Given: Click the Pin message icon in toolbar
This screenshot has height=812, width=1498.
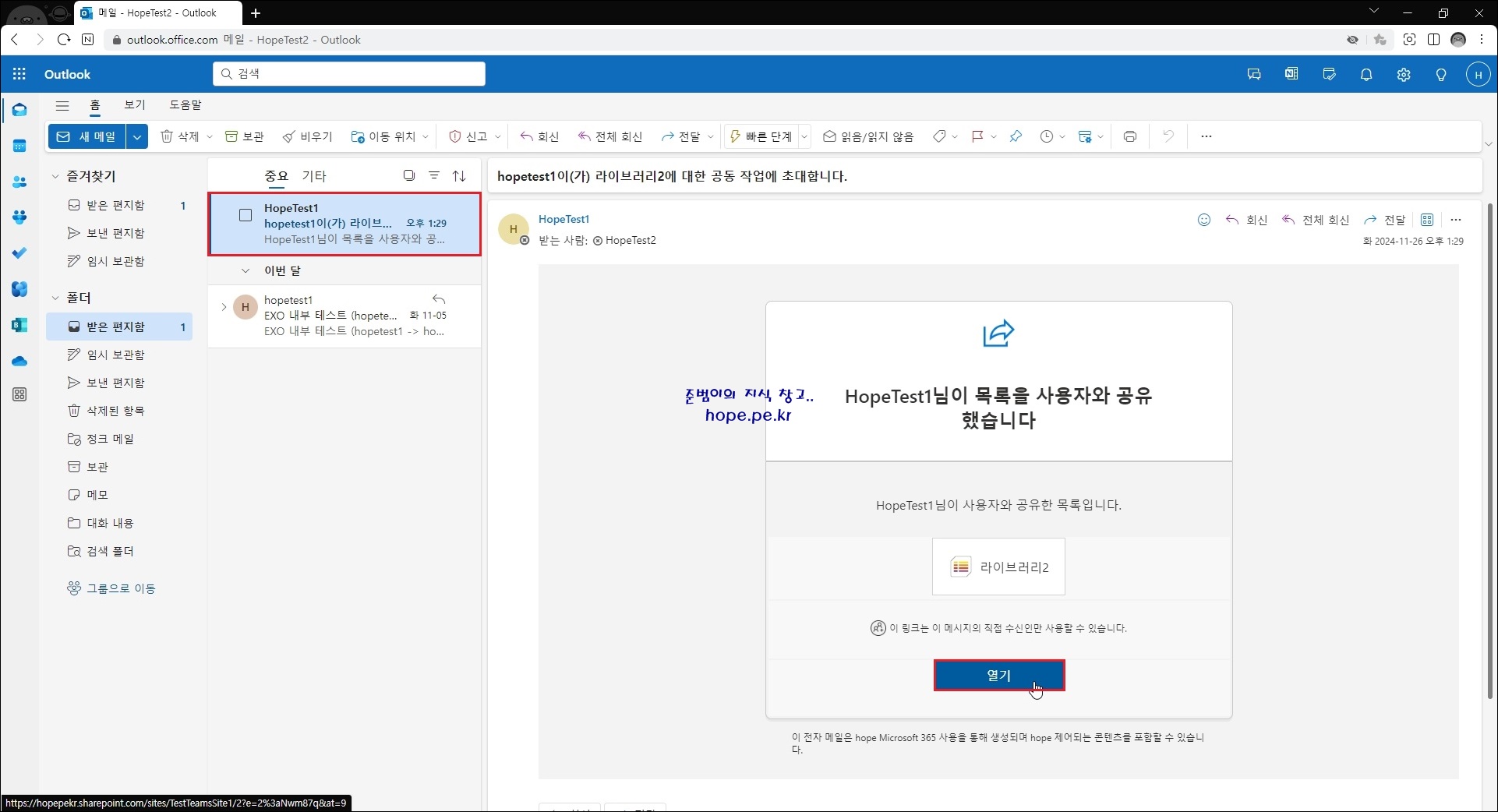Looking at the screenshot, I should tap(1016, 136).
